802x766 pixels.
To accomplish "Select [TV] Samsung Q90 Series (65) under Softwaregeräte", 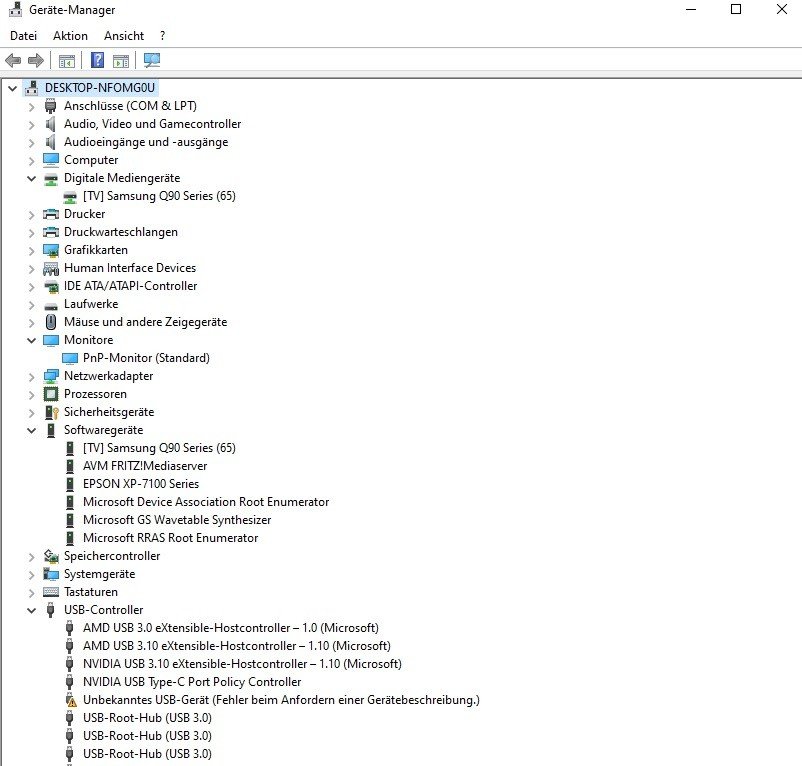I will point(159,448).
